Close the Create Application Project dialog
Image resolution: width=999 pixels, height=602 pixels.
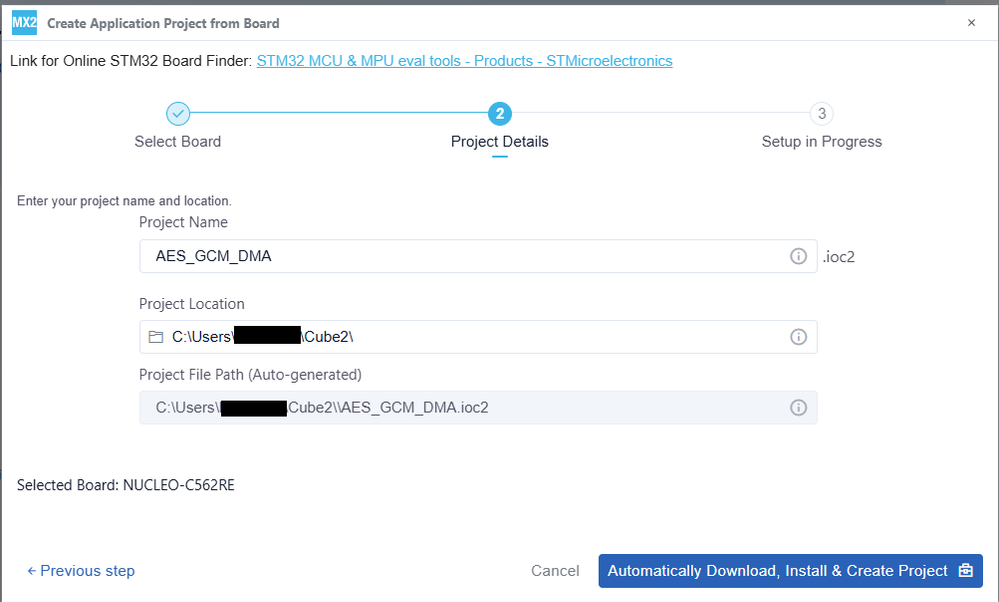pos(972,23)
